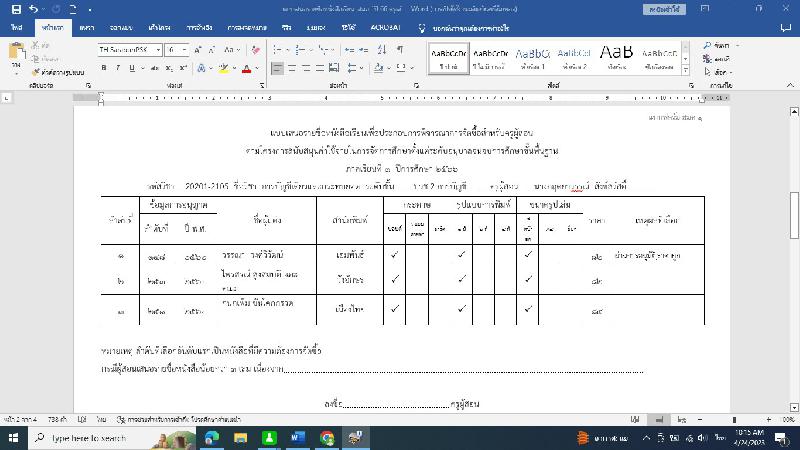The width and height of the screenshot is (800, 450).
Task: Open the File tab
Action: (16, 28)
